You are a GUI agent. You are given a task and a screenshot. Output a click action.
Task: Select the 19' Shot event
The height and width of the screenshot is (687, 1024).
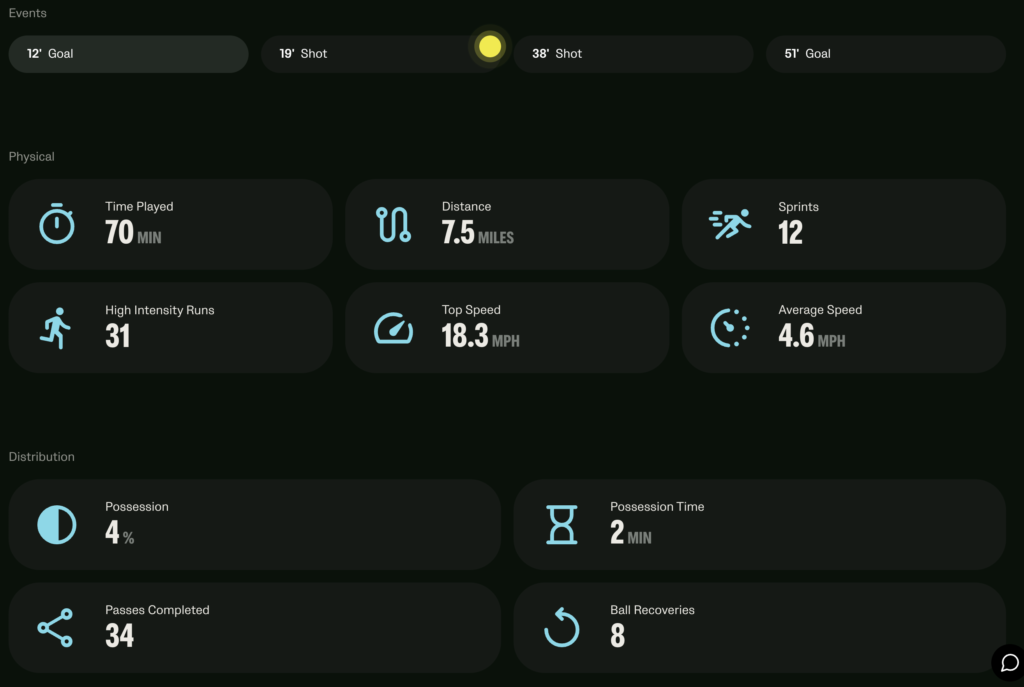[381, 54]
